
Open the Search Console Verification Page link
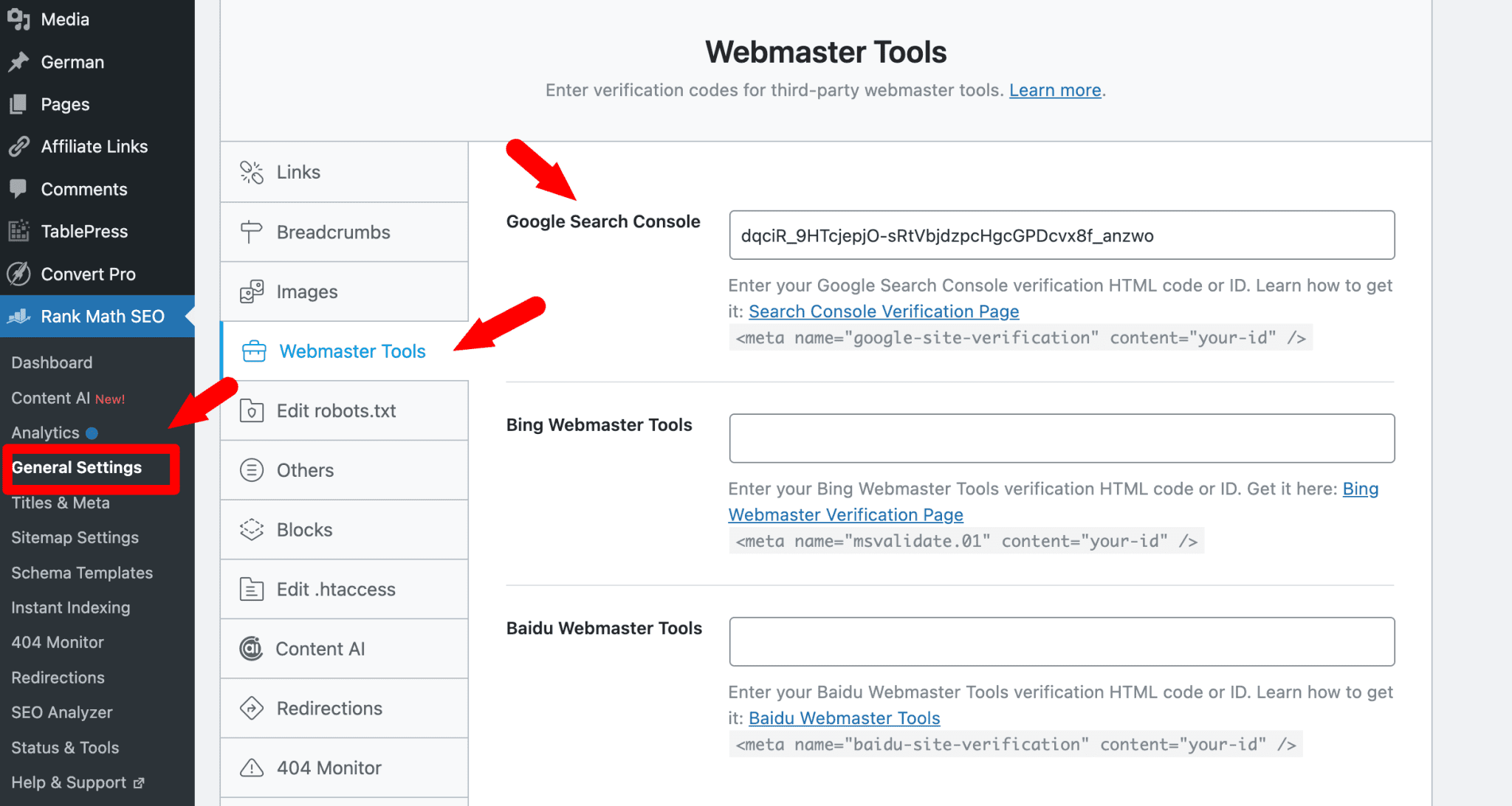[x=884, y=311]
